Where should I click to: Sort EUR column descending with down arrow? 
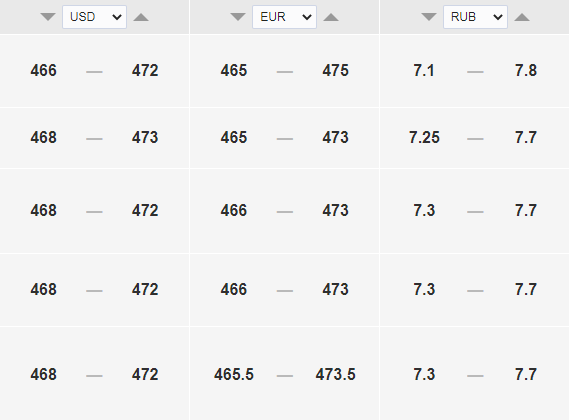(x=238, y=17)
